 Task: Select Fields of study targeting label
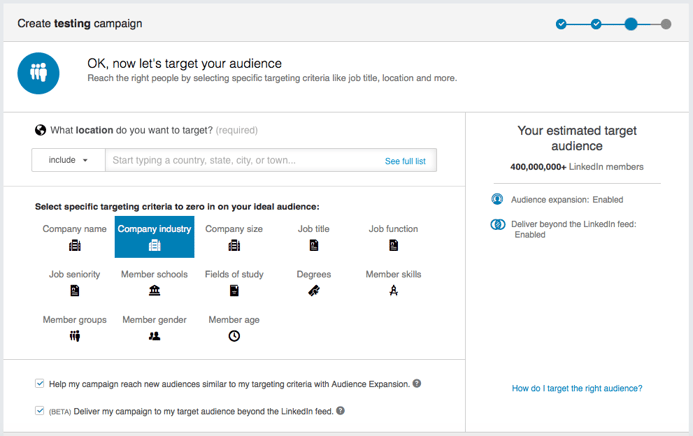(x=234, y=274)
